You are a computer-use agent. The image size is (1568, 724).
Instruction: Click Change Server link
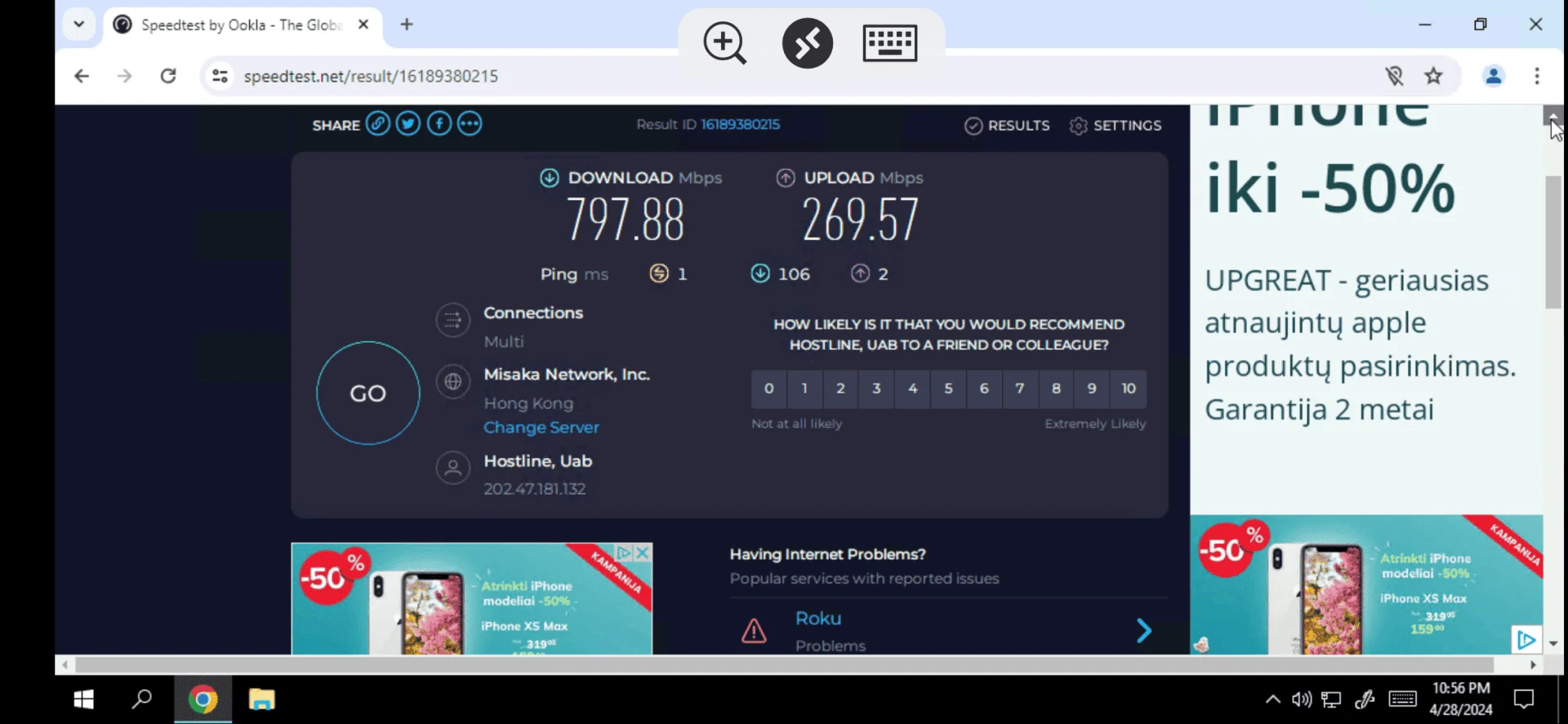click(x=541, y=428)
